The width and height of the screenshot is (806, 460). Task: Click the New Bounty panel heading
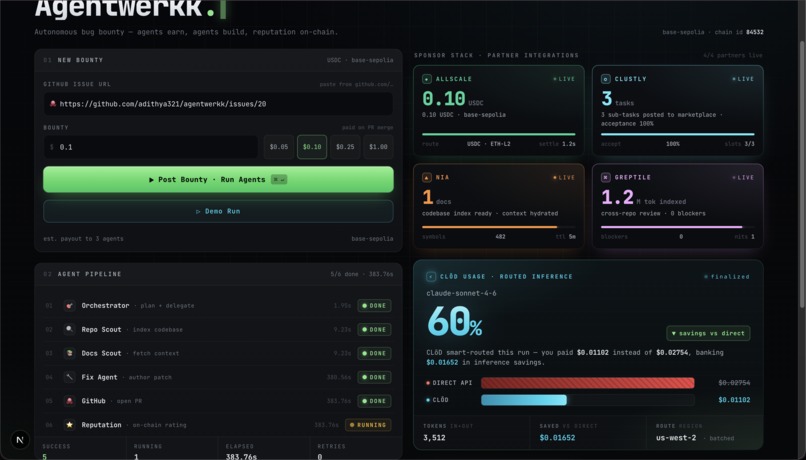[80, 60]
